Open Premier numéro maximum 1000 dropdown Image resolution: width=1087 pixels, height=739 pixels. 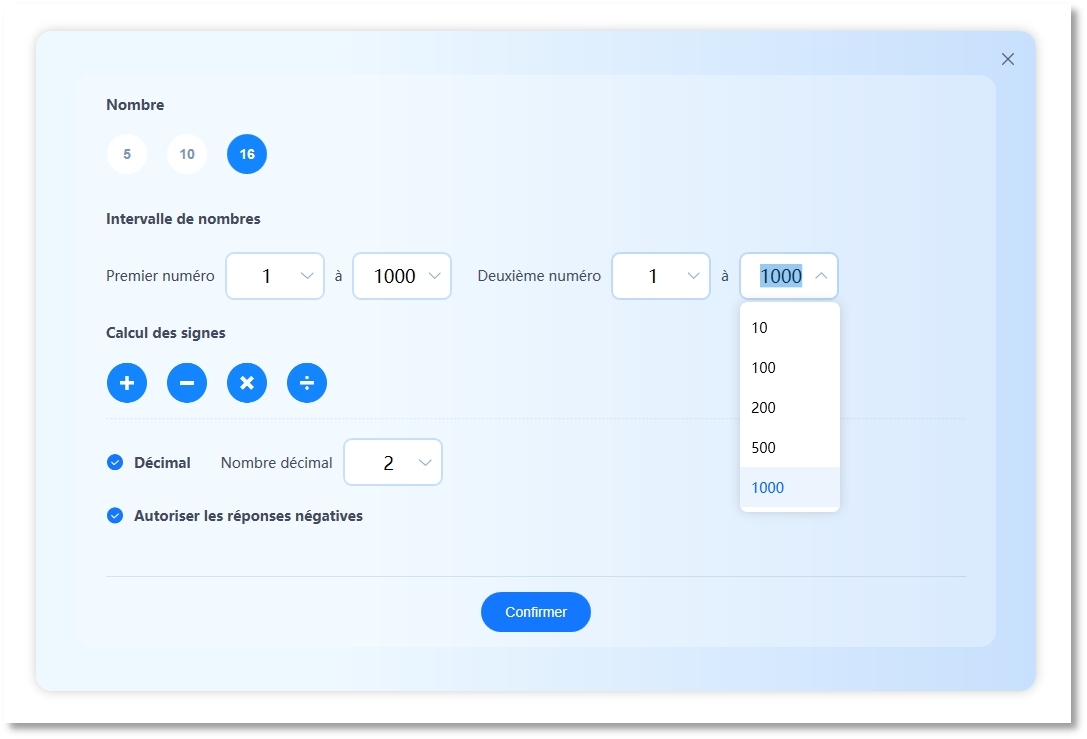tap(402, 276)
